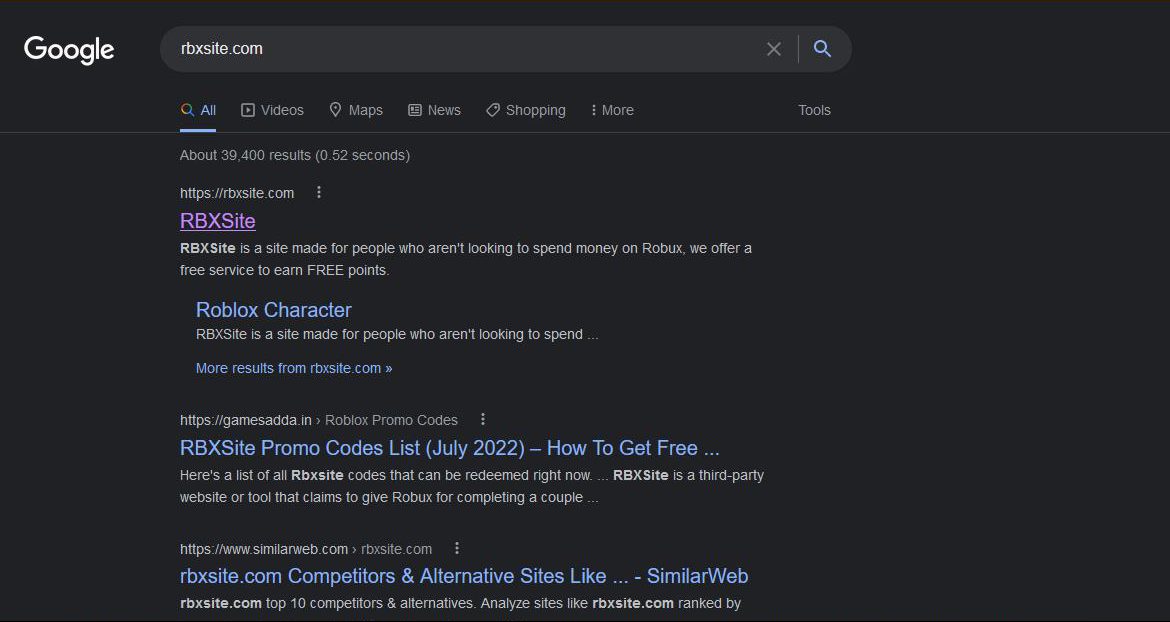Switch to the Videos tab
Screen dimensions: 1170x622
(x=272, y=110)
